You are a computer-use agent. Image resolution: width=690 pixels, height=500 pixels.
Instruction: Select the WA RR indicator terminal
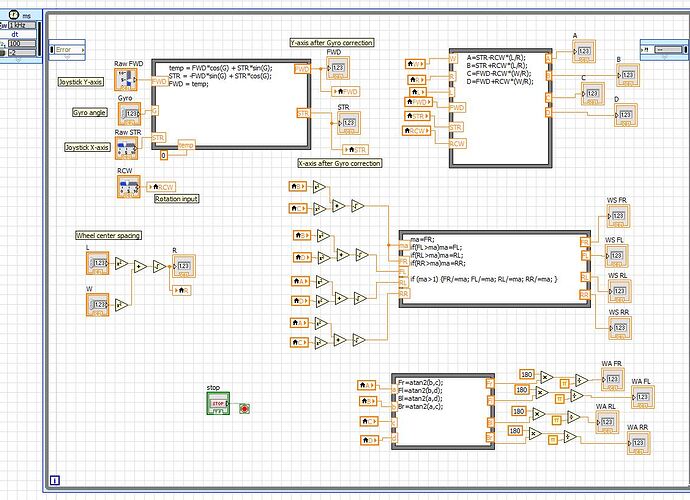click(x=639, y=443)
